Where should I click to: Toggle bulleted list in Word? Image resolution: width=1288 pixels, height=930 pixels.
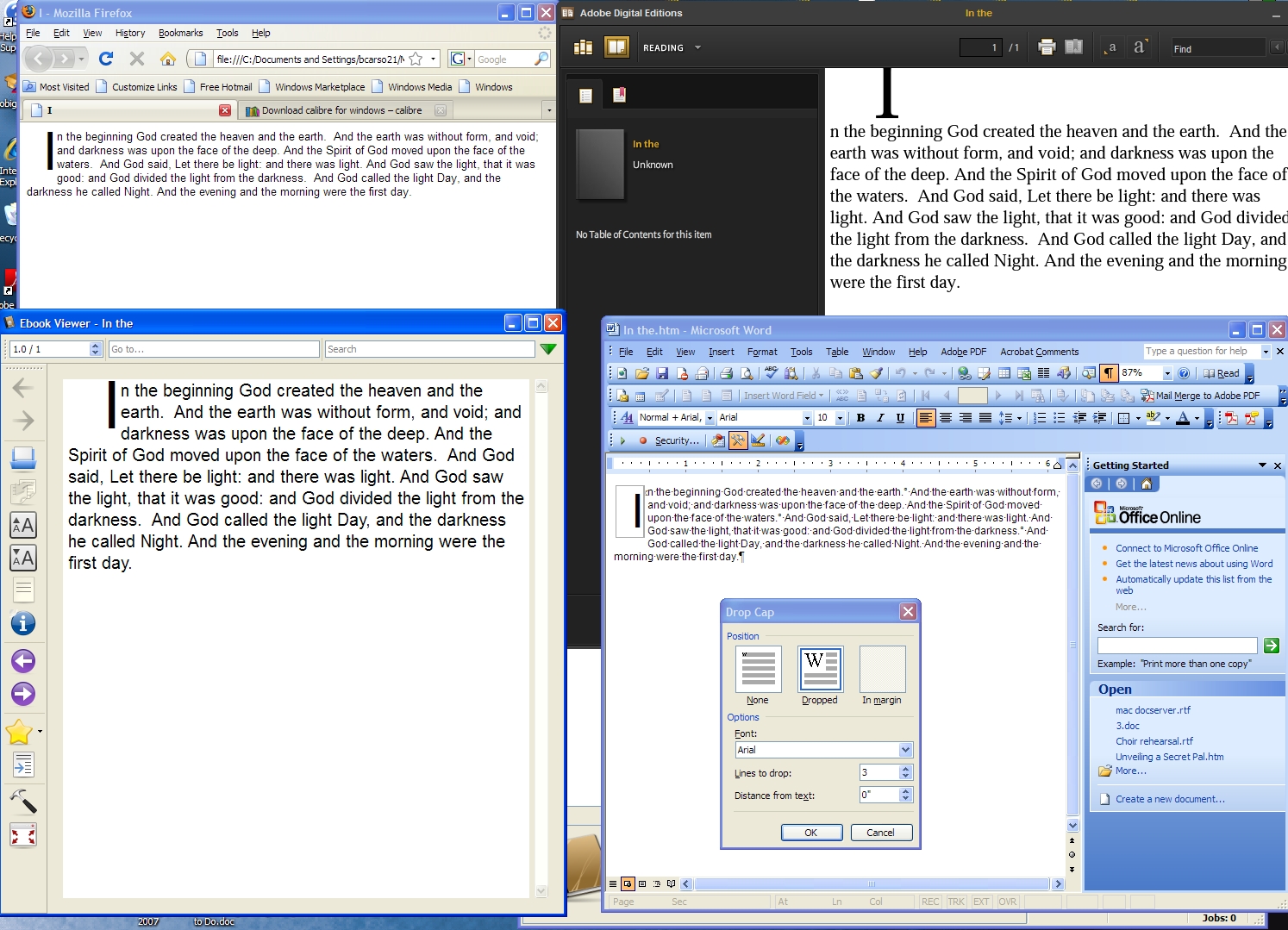tap(1060, 418)
